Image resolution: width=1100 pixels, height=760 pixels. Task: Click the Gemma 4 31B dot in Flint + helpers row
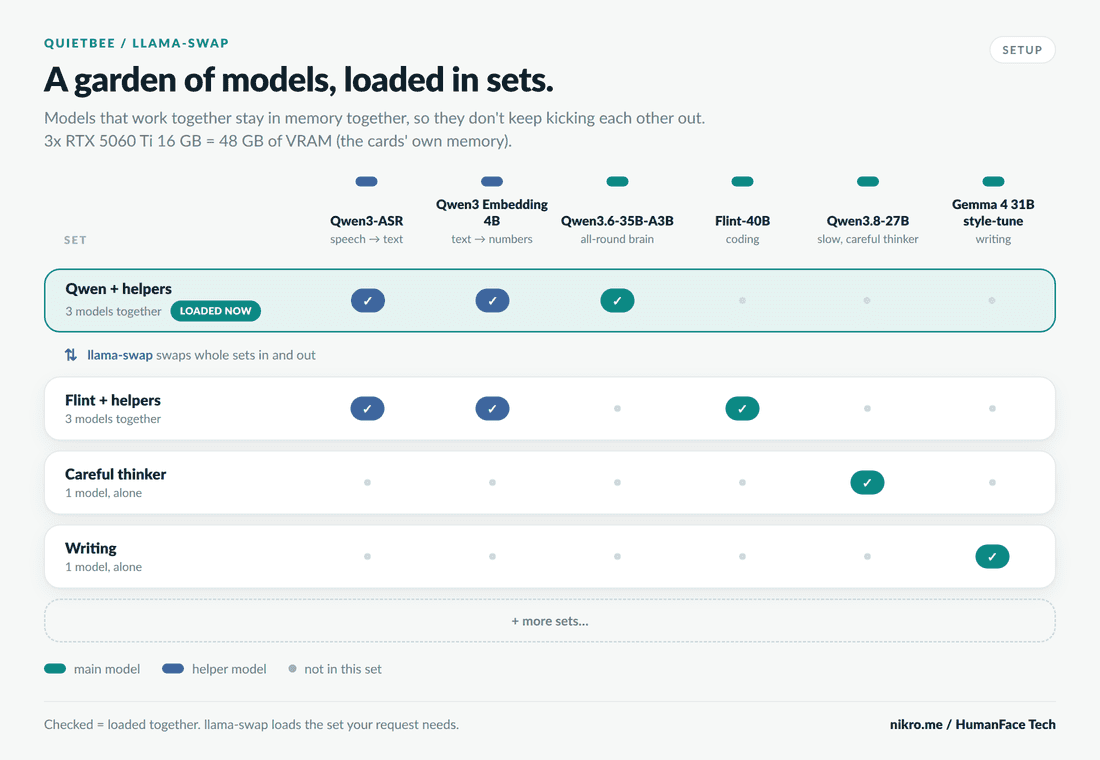992,408
